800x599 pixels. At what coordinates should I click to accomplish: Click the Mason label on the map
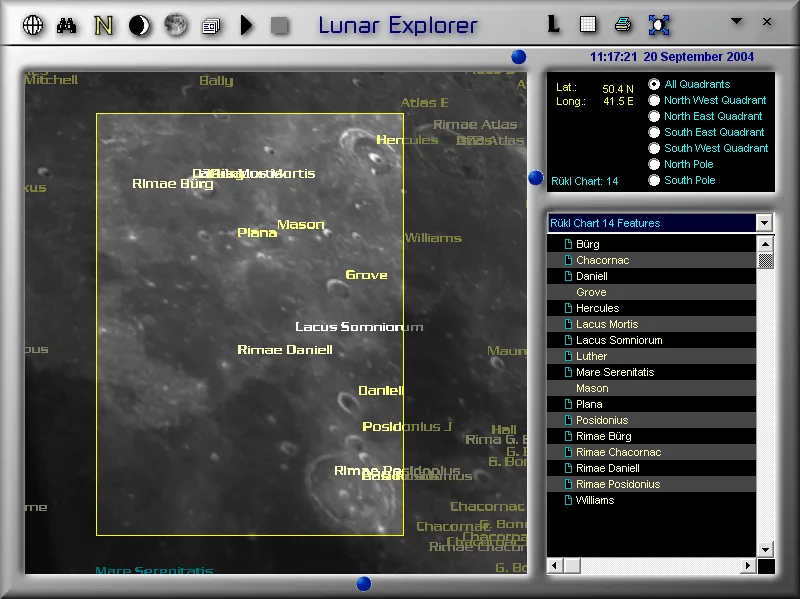coord(301,224)
